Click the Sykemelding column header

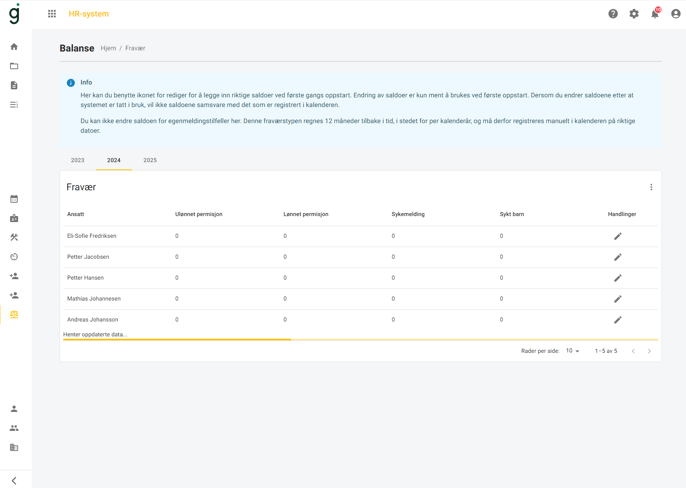408,214
